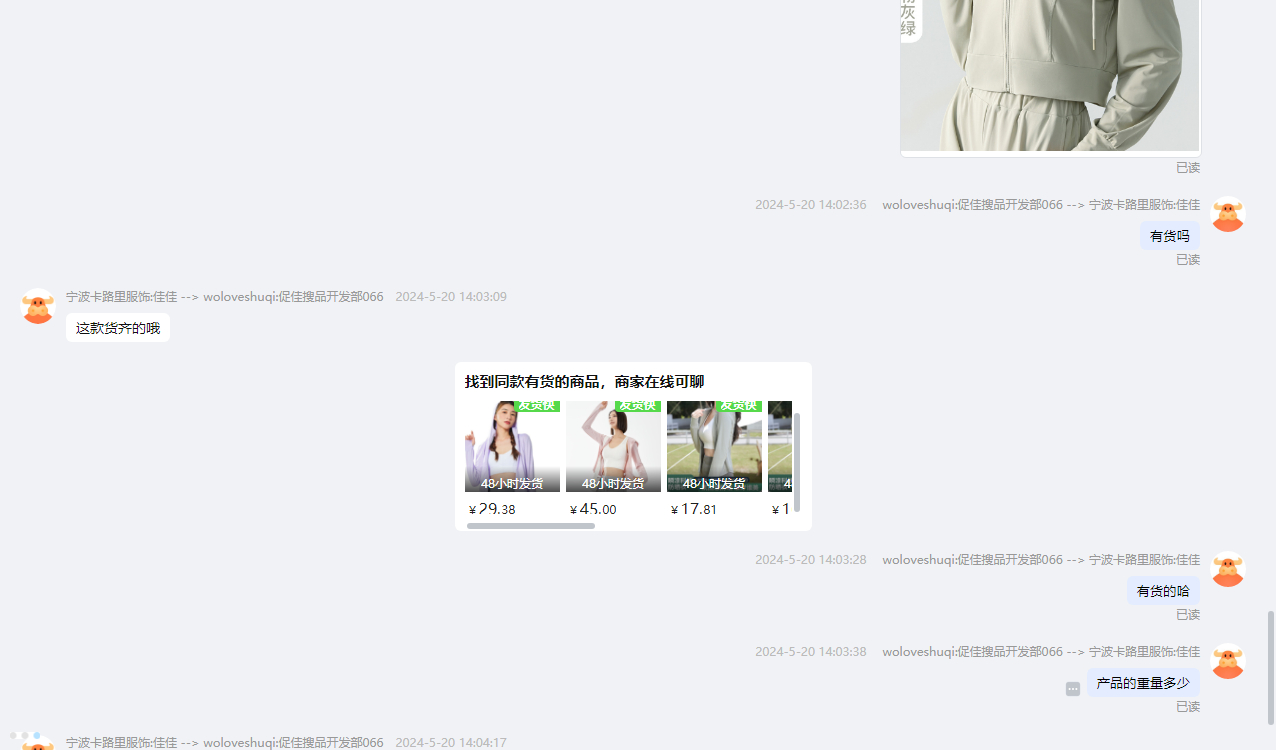The height and width of the screenshot is (750, 1276).
Task: Click the sender name line above the 有货的哈 message
Action: click(x=1041, y=560)
